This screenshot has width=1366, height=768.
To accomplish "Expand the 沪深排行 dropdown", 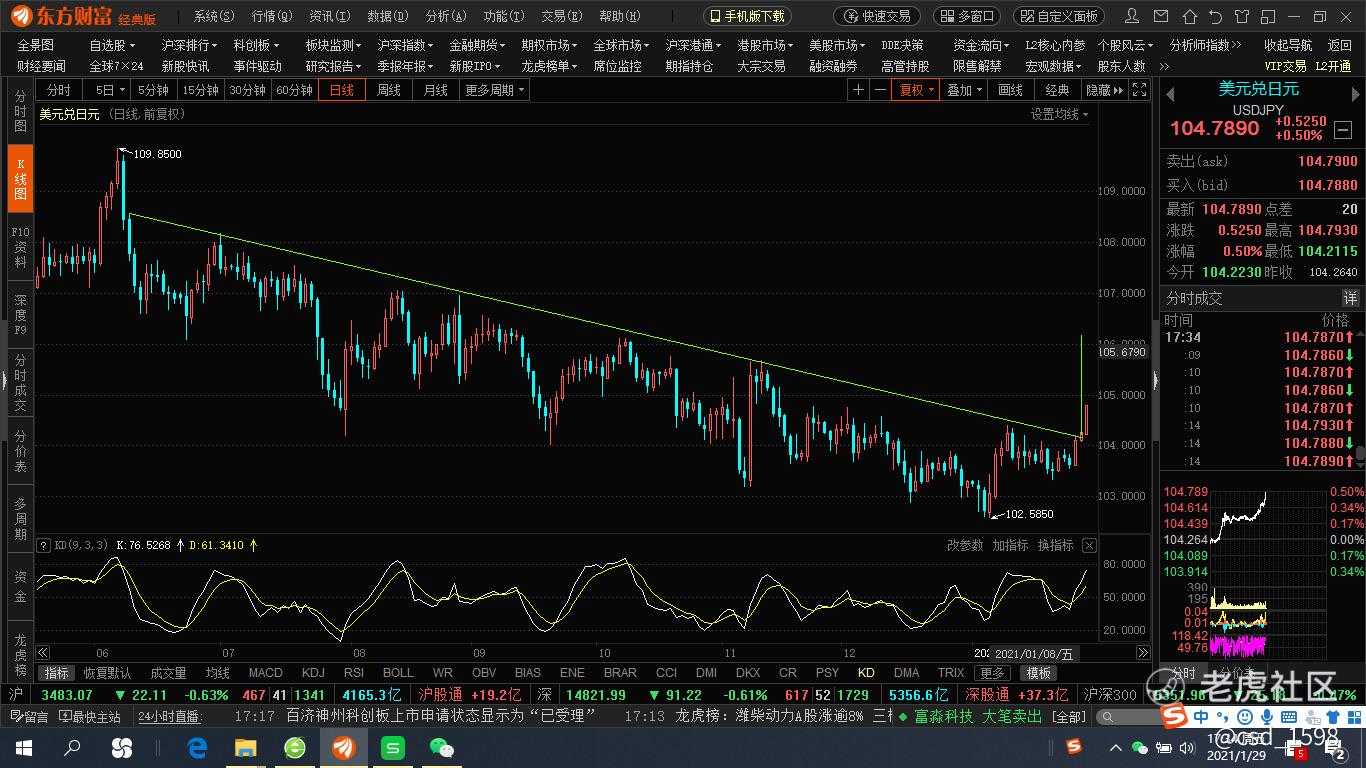I will [189, 45].
